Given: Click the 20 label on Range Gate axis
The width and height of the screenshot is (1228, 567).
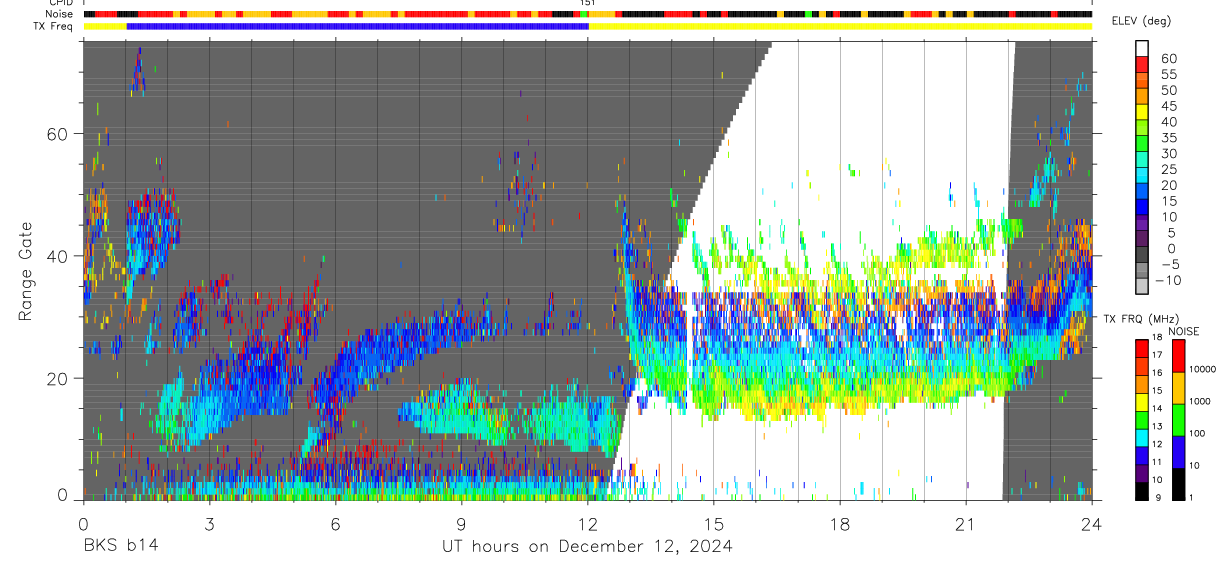Looking at the screenshot, I should point(57,378).
